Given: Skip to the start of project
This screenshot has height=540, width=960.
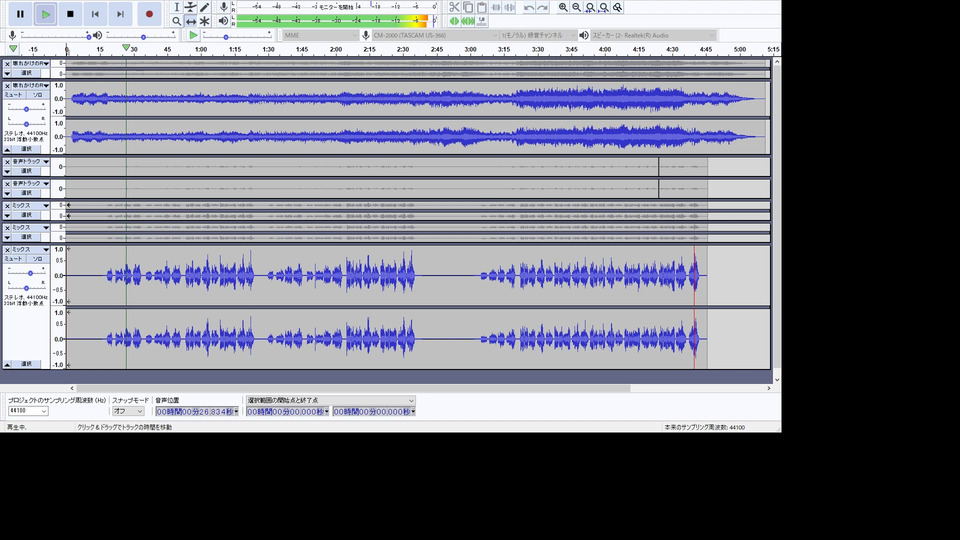Looking at the screenshot, I should [95, 14].
